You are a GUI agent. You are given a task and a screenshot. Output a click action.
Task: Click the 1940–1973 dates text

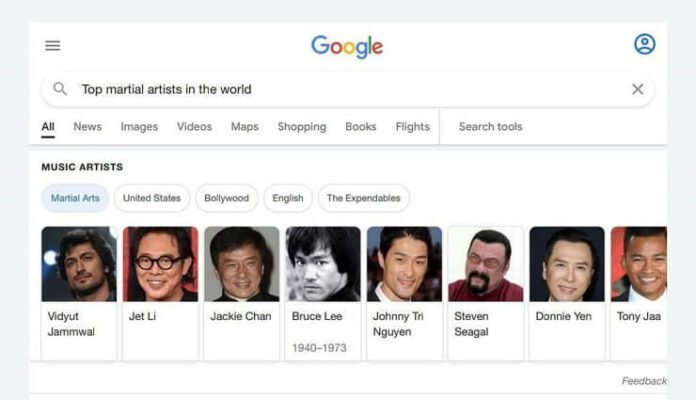319,348
